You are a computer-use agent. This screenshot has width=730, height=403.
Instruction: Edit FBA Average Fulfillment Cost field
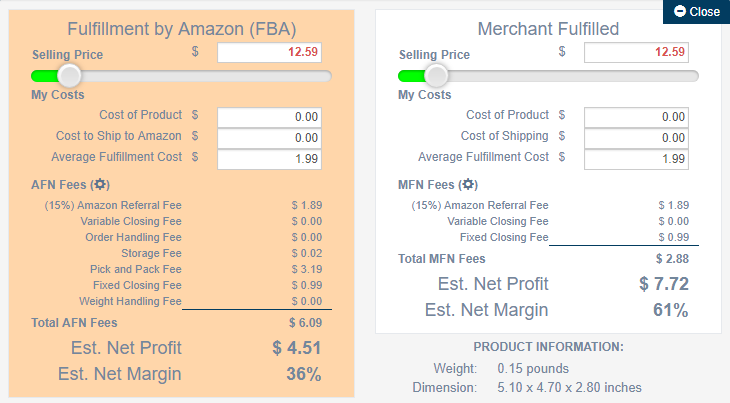coord(269,159)
